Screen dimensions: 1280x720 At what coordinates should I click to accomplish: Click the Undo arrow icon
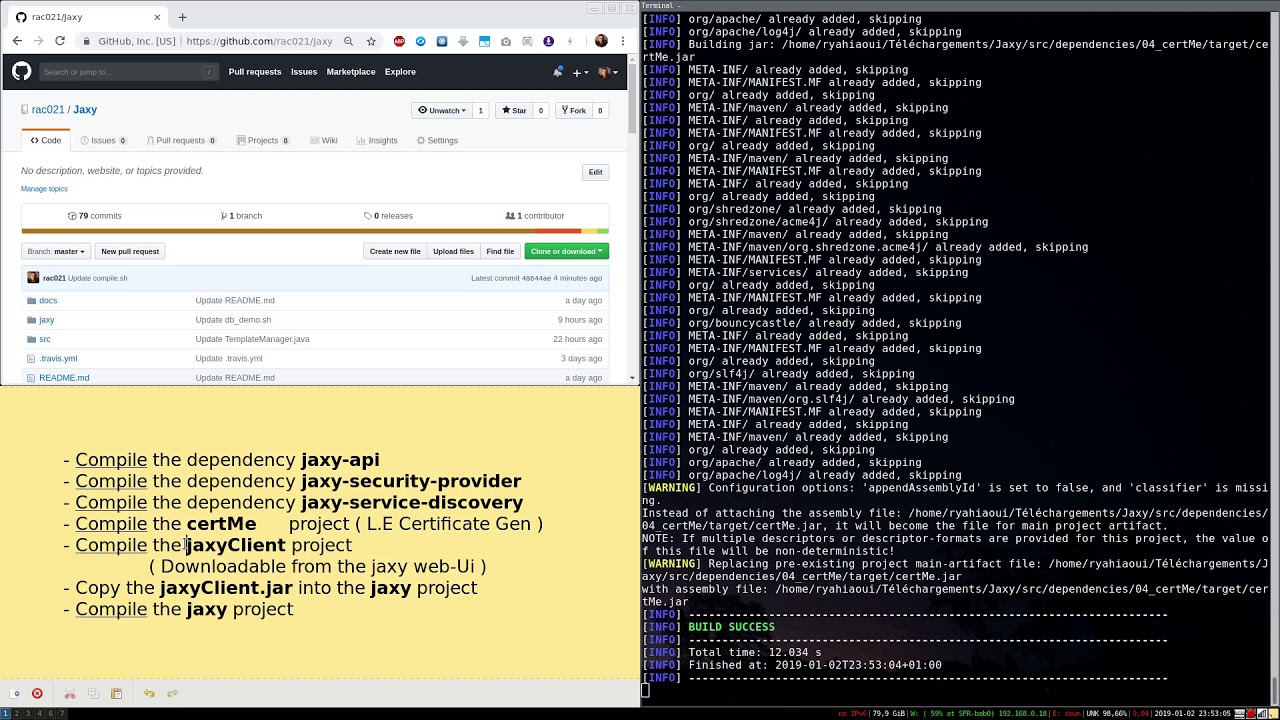[x=149, y=693]
